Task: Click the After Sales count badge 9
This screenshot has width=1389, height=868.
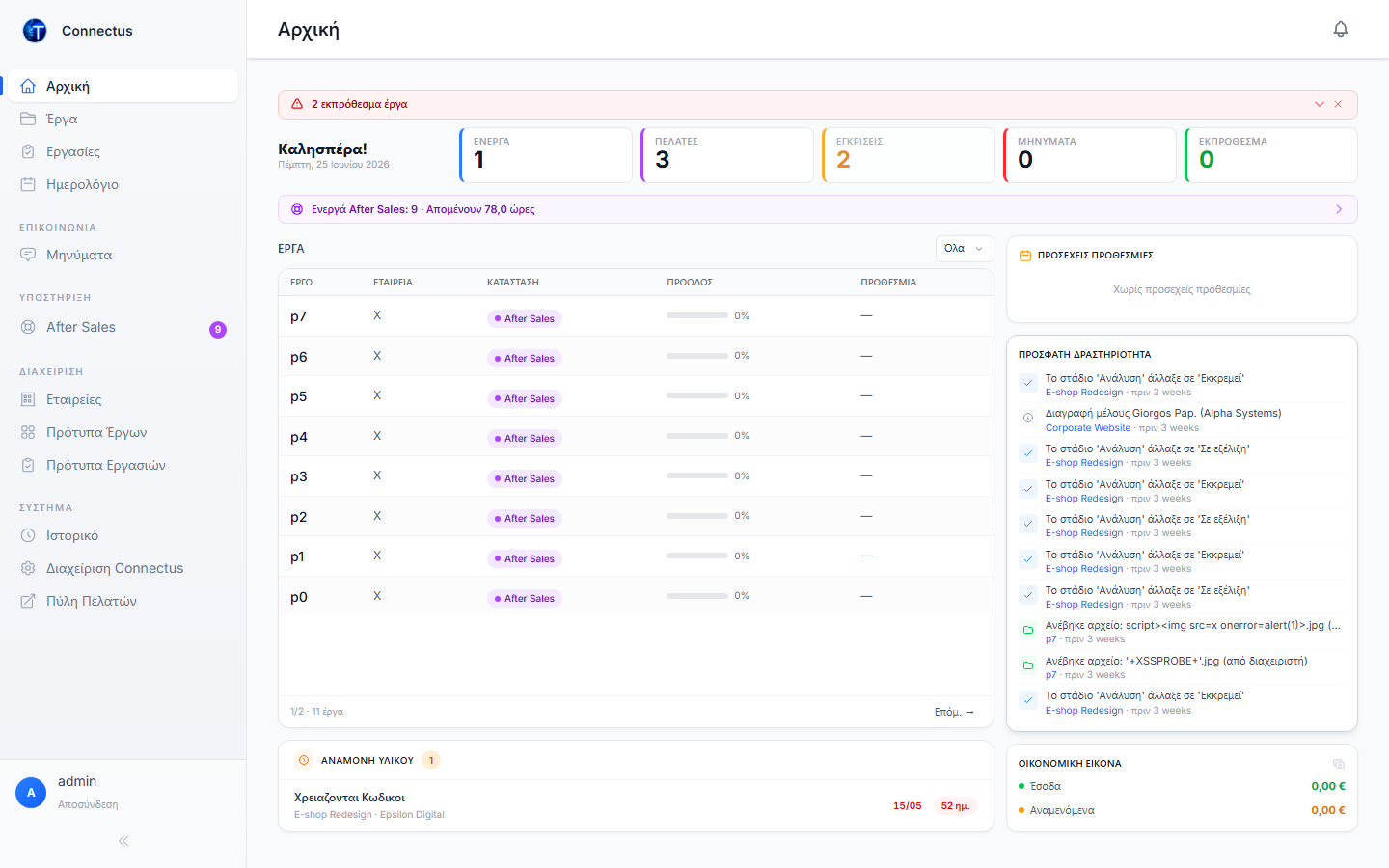Action: (218, 330)
